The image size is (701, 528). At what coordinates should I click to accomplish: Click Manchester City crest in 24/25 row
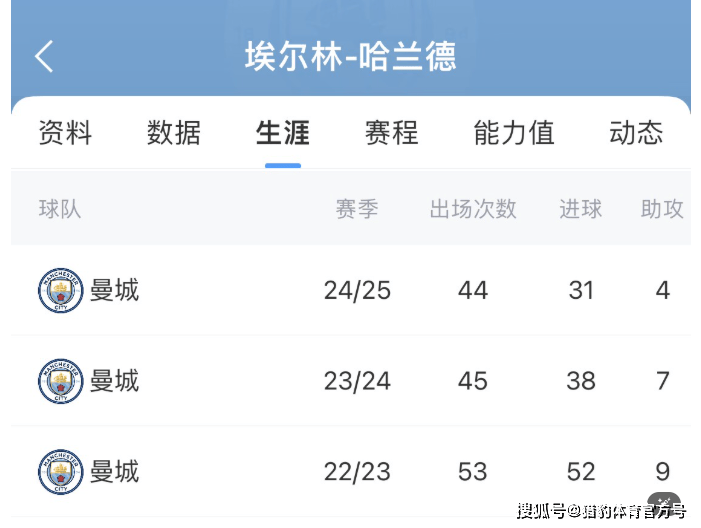61,290
